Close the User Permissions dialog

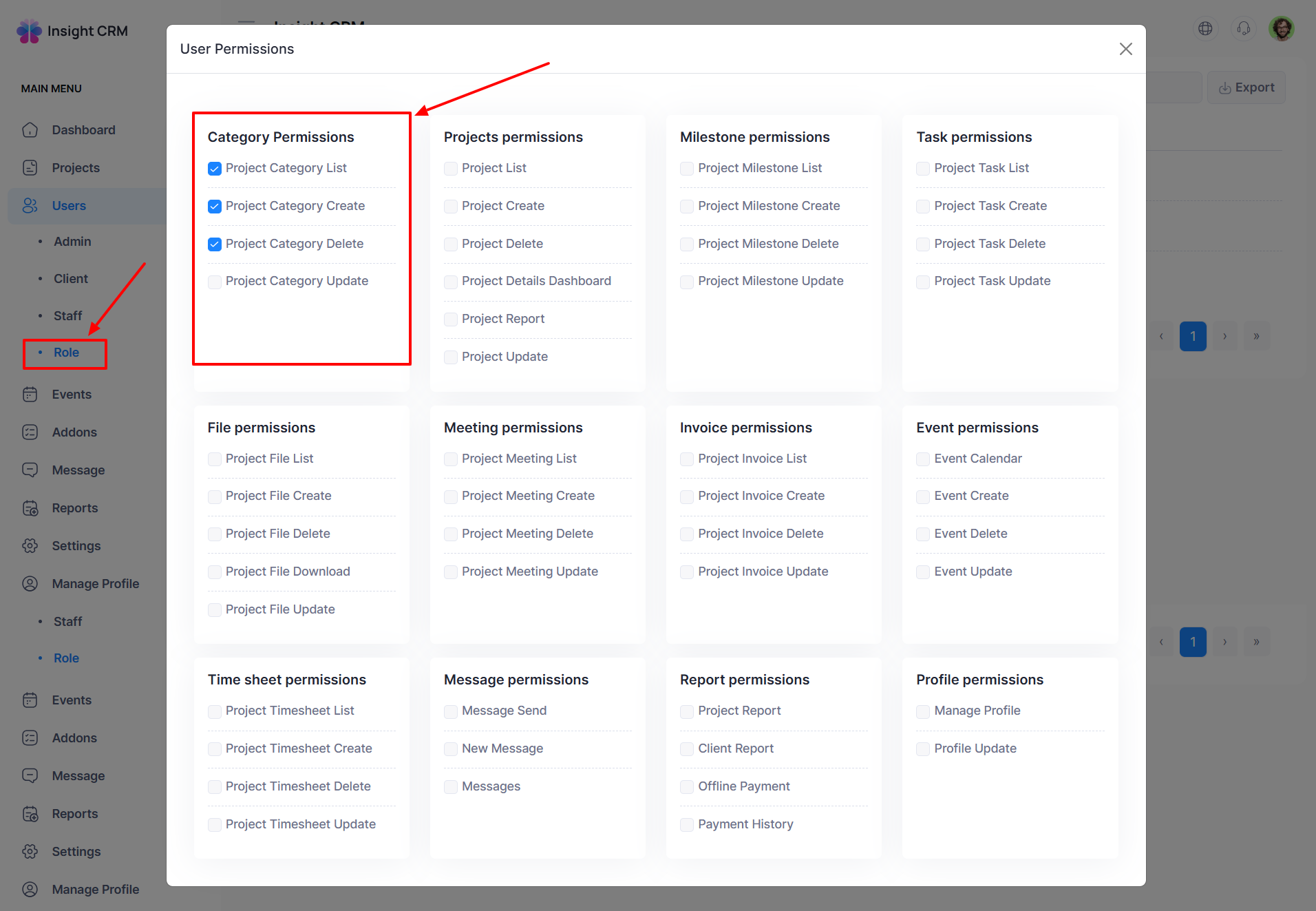pyautogui.click(x=1125, y=49)
